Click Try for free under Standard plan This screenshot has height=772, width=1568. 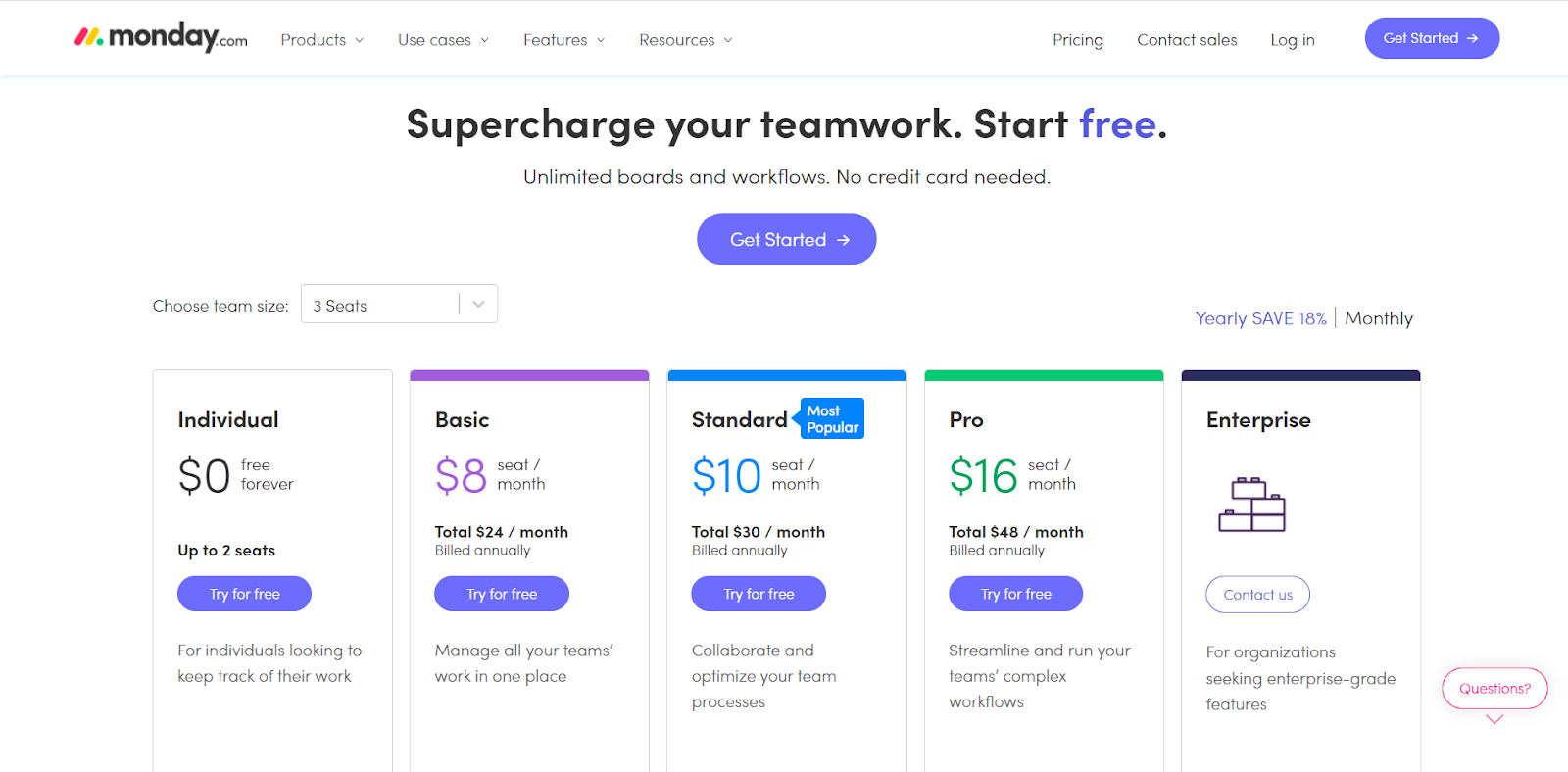click(759, 594)
